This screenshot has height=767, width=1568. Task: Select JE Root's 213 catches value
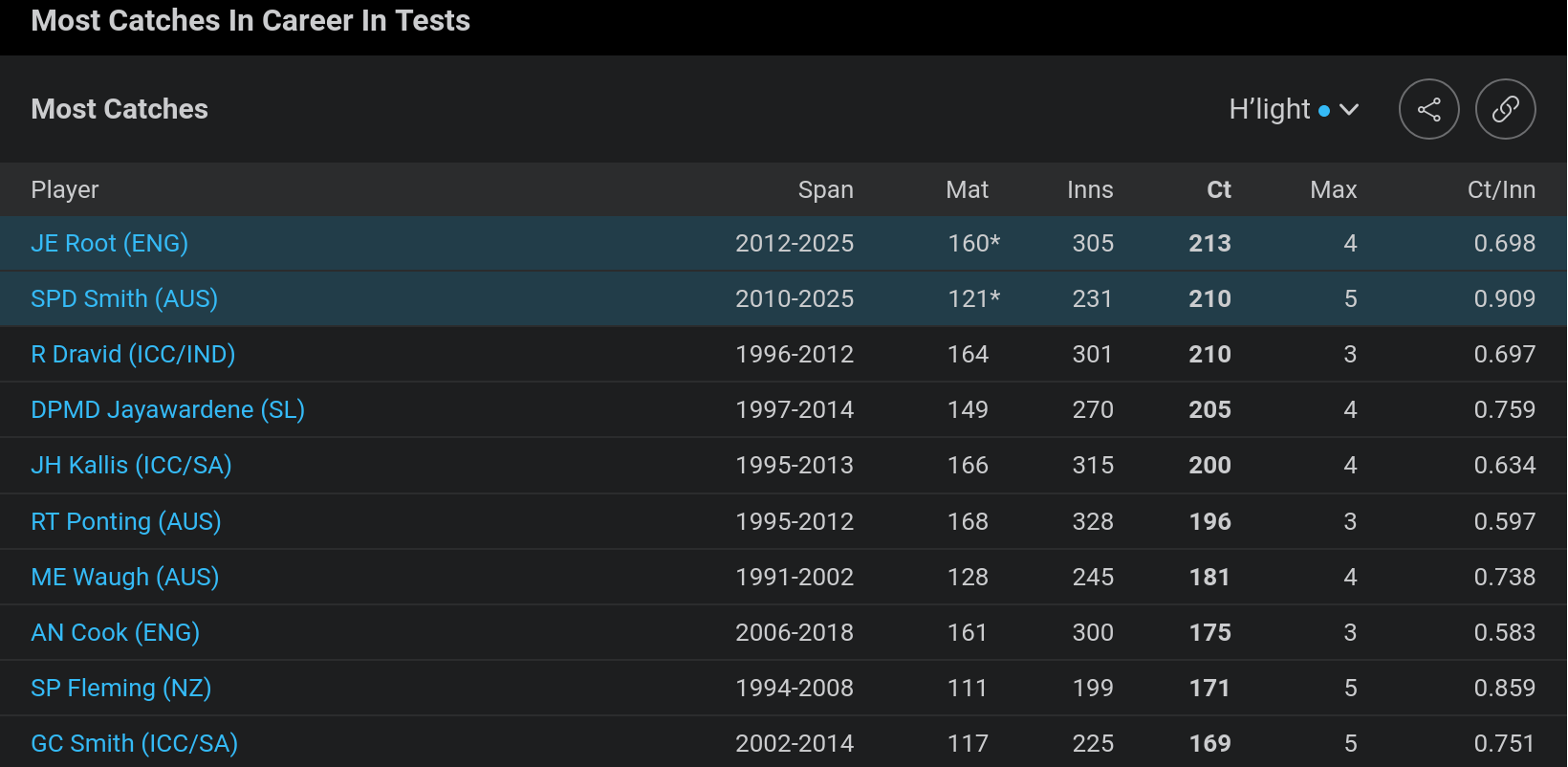[1209, 243]
